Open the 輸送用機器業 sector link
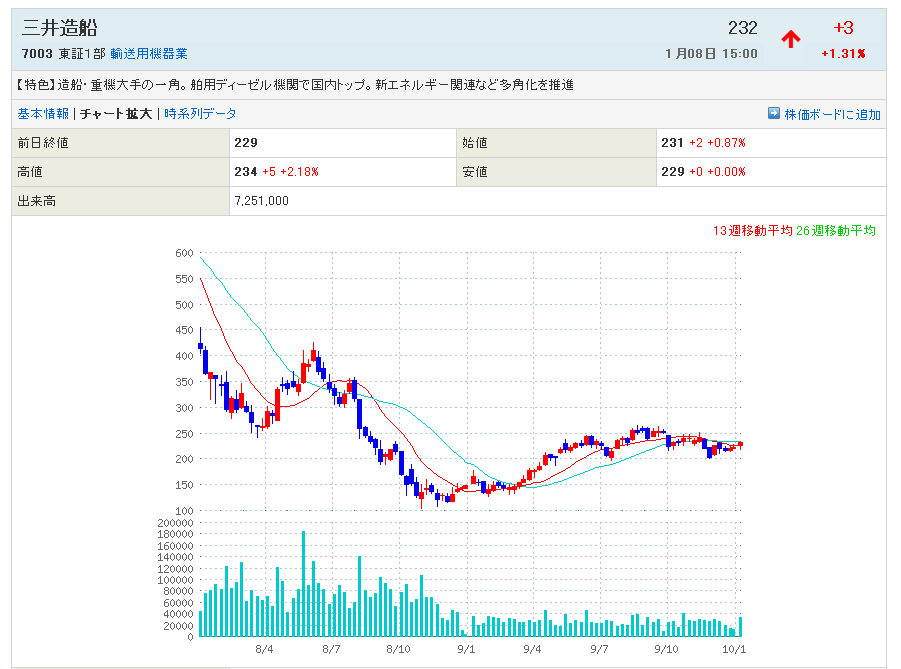Viewport: 901px width, 669px height. [149, 53]
